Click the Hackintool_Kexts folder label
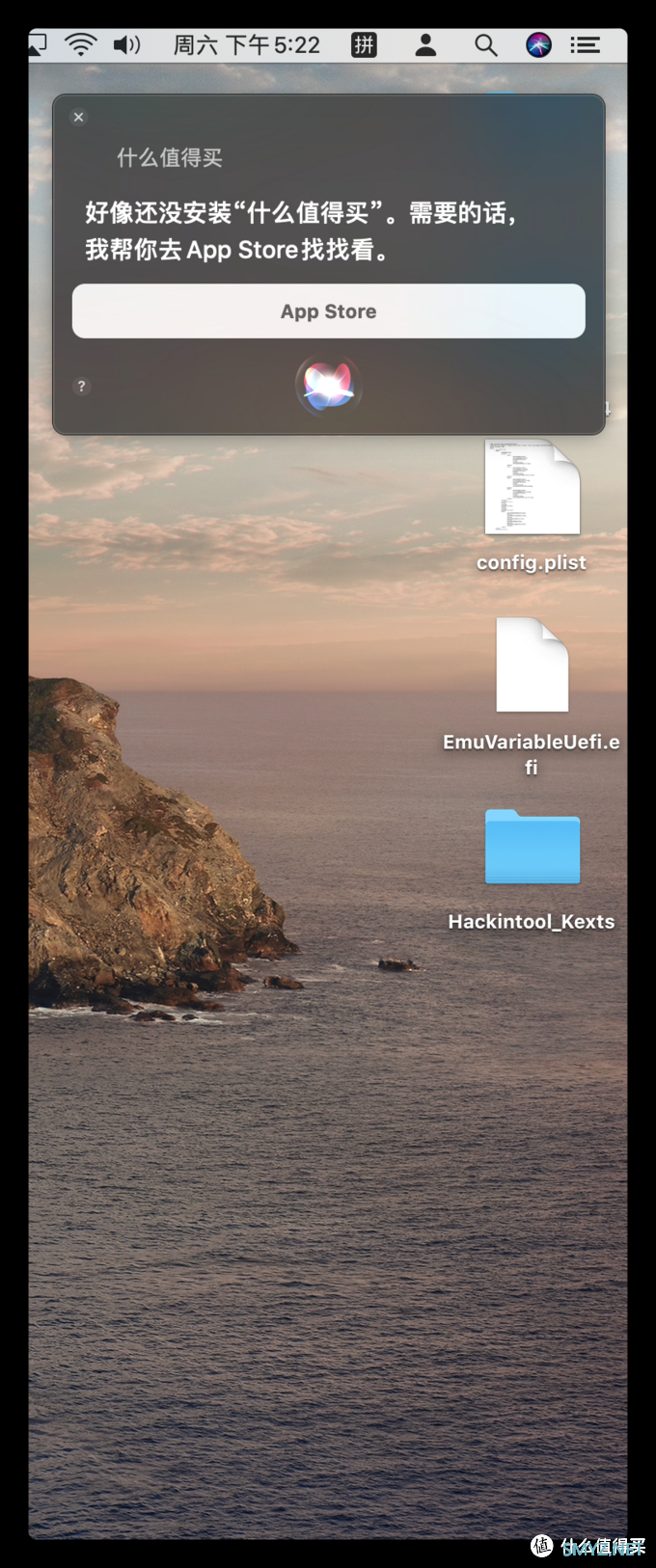This screenshot has width=656, height=1568. [532, 921]
